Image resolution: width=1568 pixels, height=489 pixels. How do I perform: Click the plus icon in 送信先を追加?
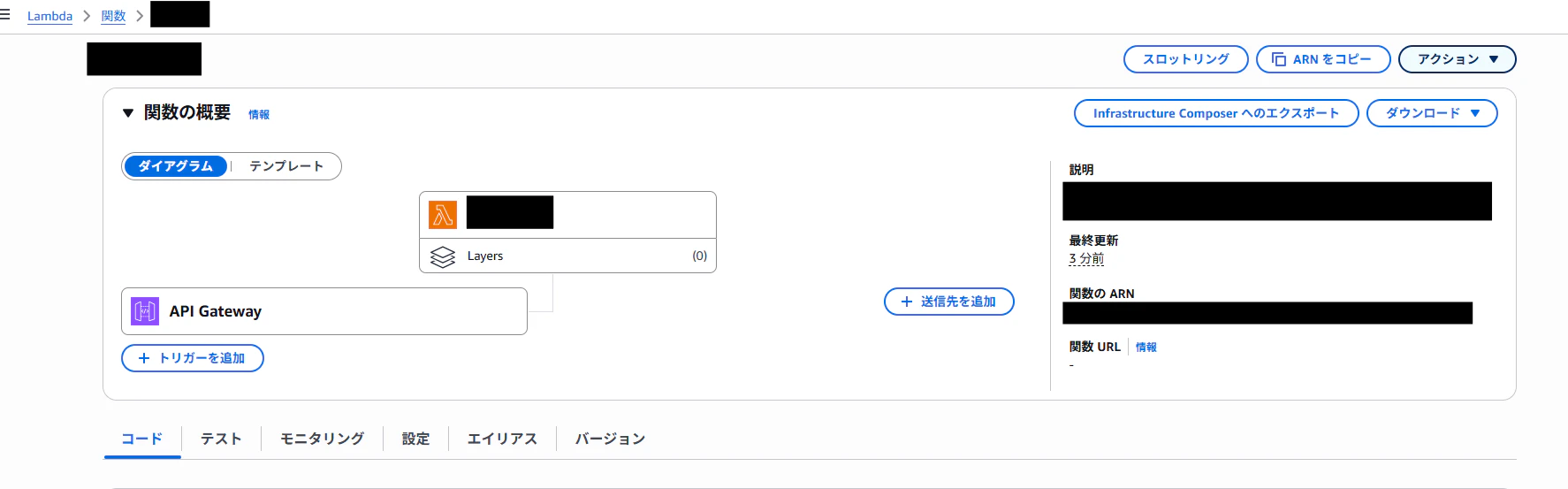click(906, 302)
